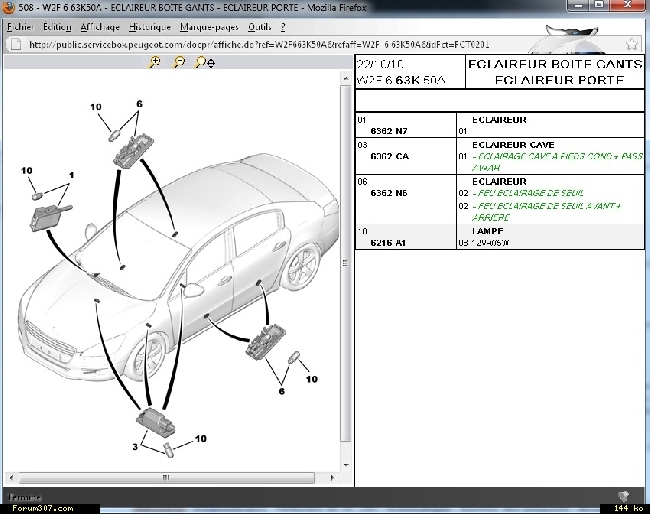Minimize the Firefox window
The width and height of the screenshot is (650, 514).
578,5
